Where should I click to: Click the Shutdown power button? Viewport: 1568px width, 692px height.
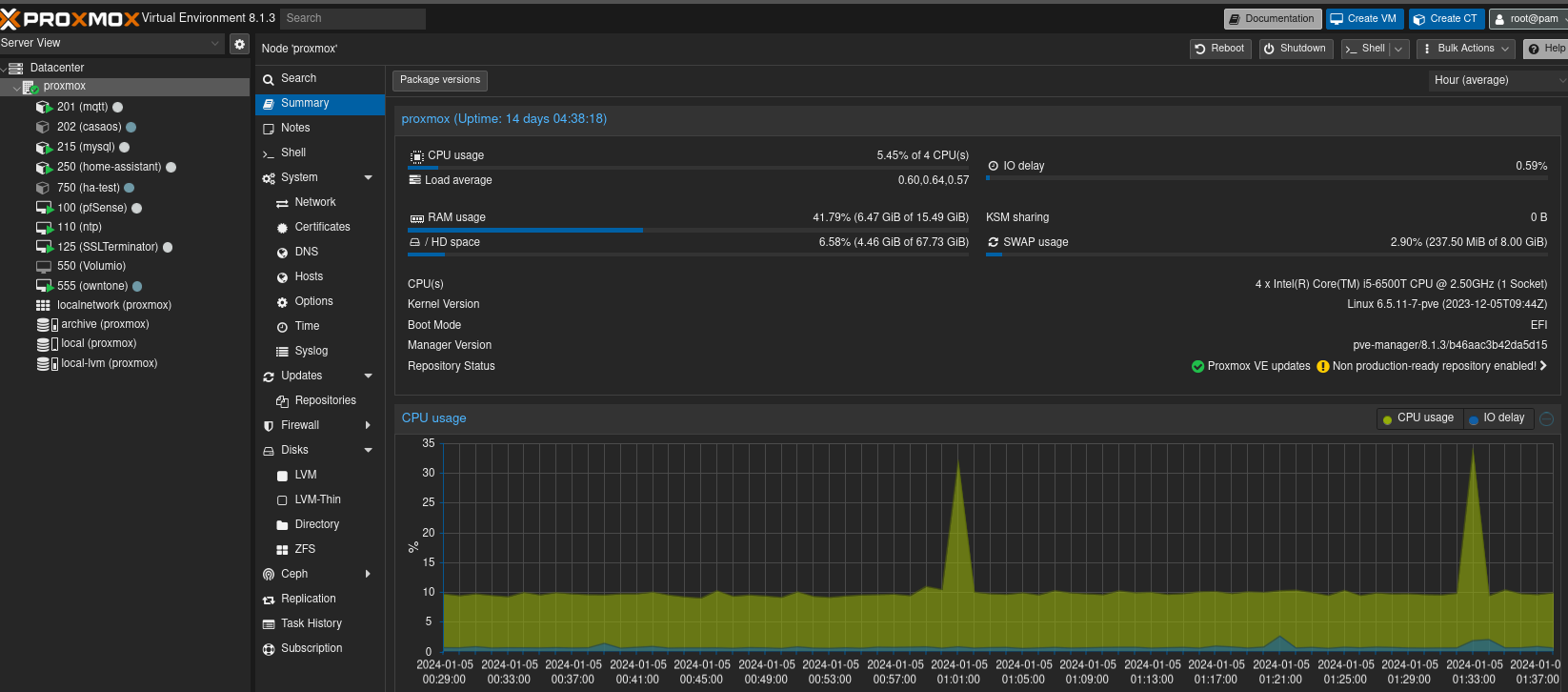(1295, 49)
